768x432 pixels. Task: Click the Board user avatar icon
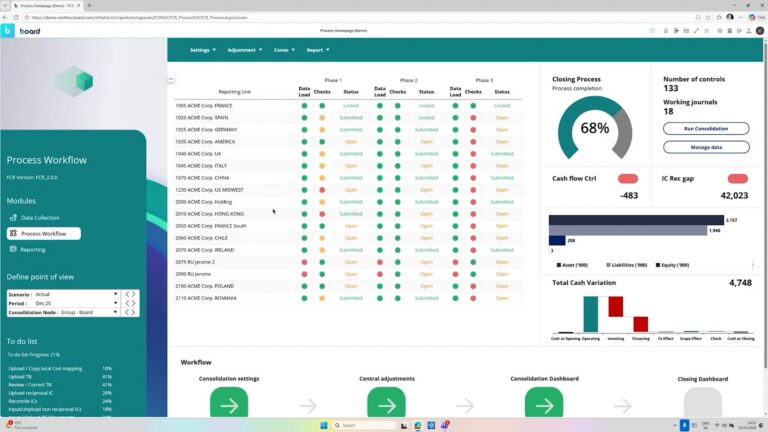[x=760, y=31]
